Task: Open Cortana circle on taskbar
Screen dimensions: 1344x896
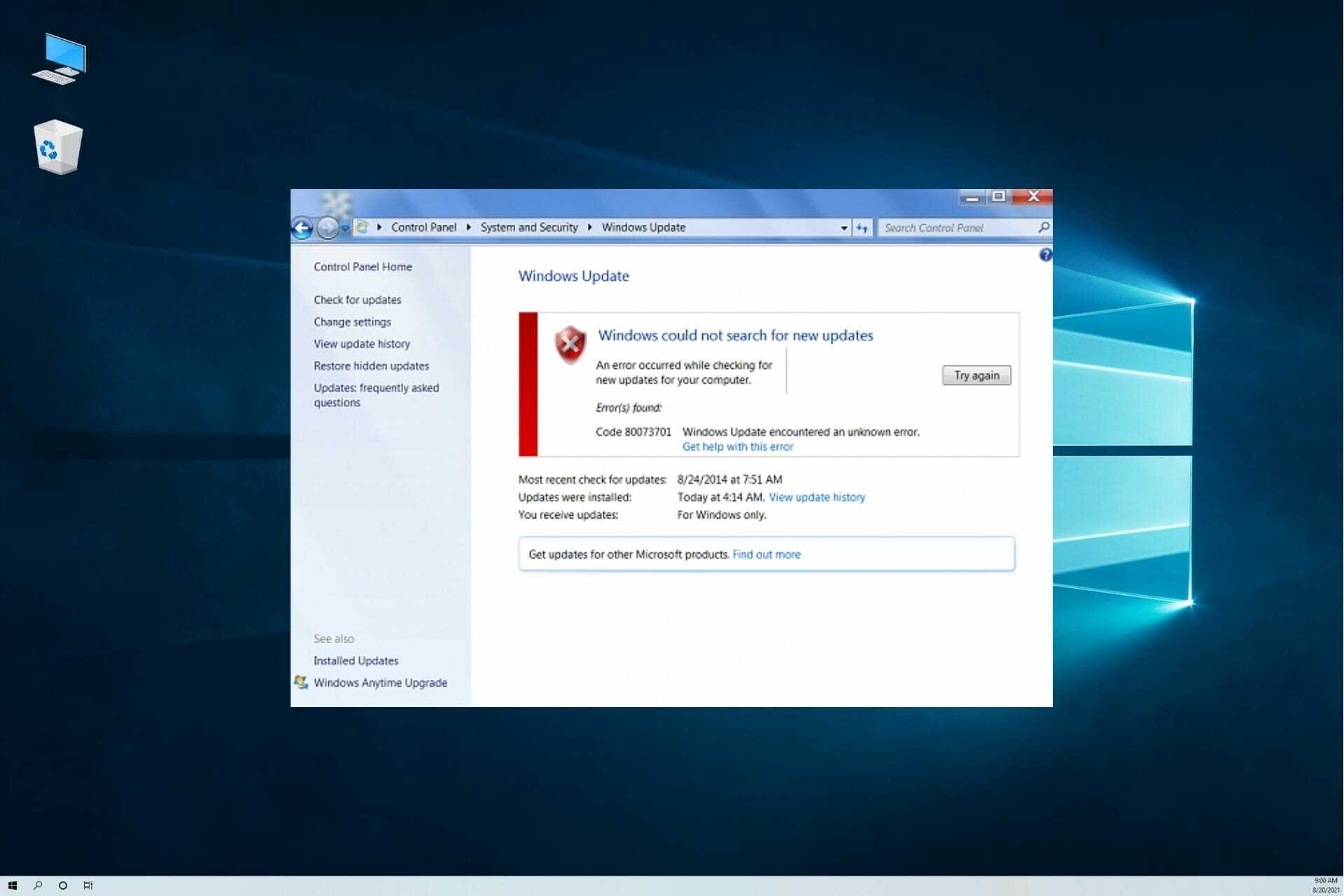Action: pyautogui.click(x=63, y=885)
